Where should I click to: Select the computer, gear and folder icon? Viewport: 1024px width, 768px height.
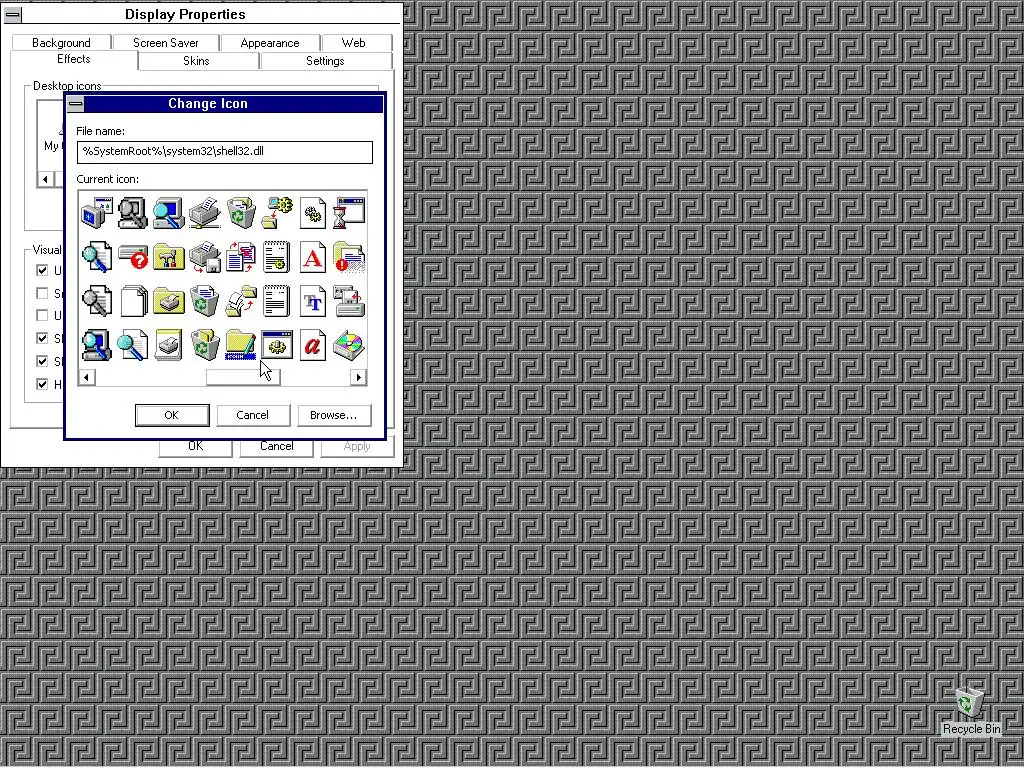[277, 213]
